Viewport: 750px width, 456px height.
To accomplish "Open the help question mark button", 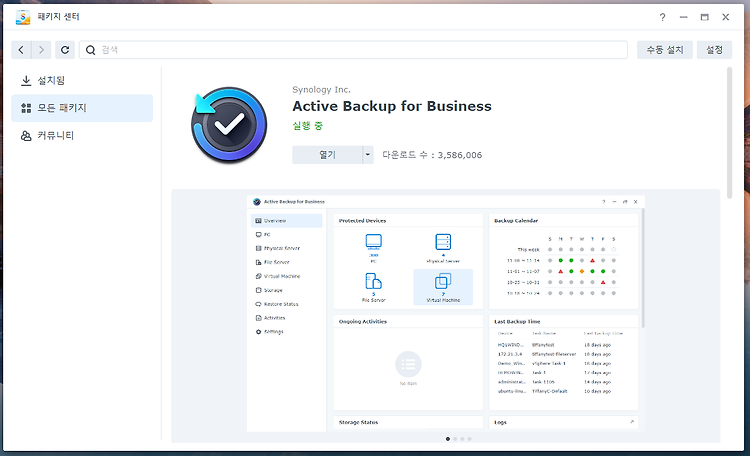I will click(662, 17).
